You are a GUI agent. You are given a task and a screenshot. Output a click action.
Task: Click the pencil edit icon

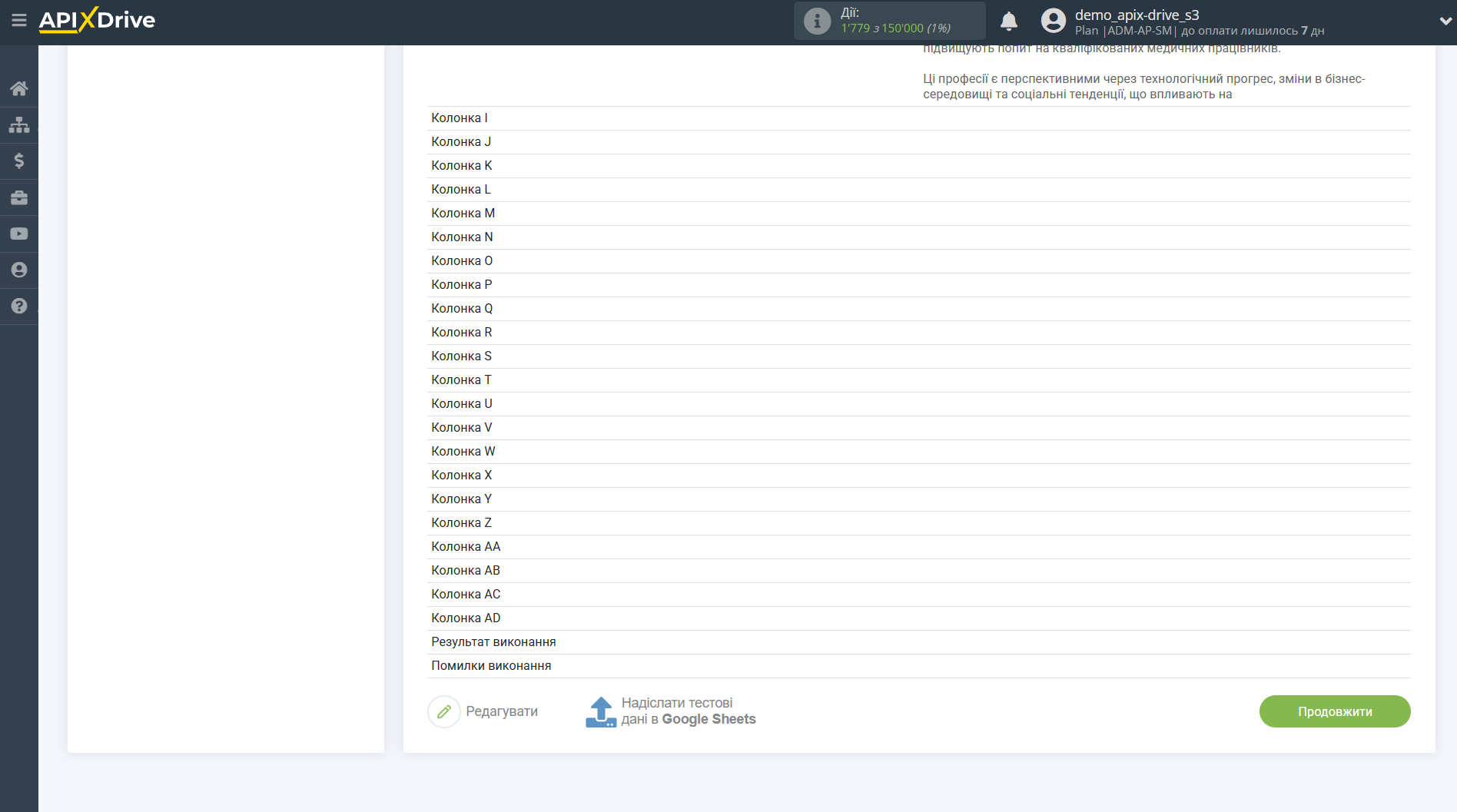click(x=444, y=712)
